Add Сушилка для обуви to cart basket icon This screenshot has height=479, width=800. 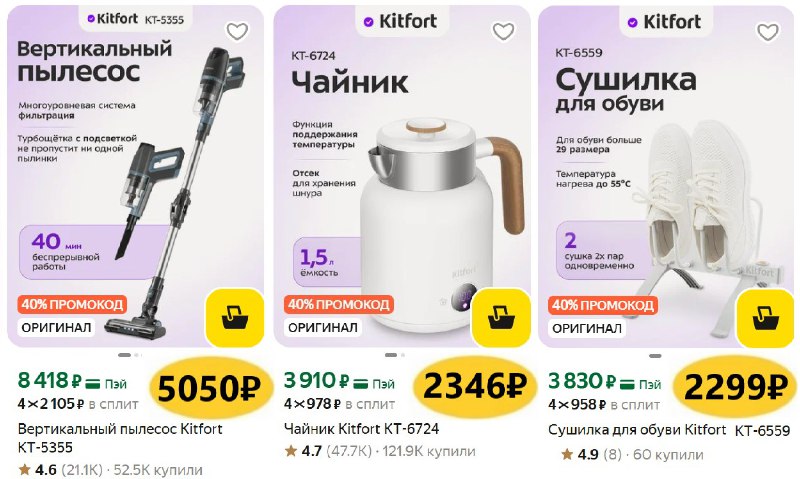[x=766, y=318]
